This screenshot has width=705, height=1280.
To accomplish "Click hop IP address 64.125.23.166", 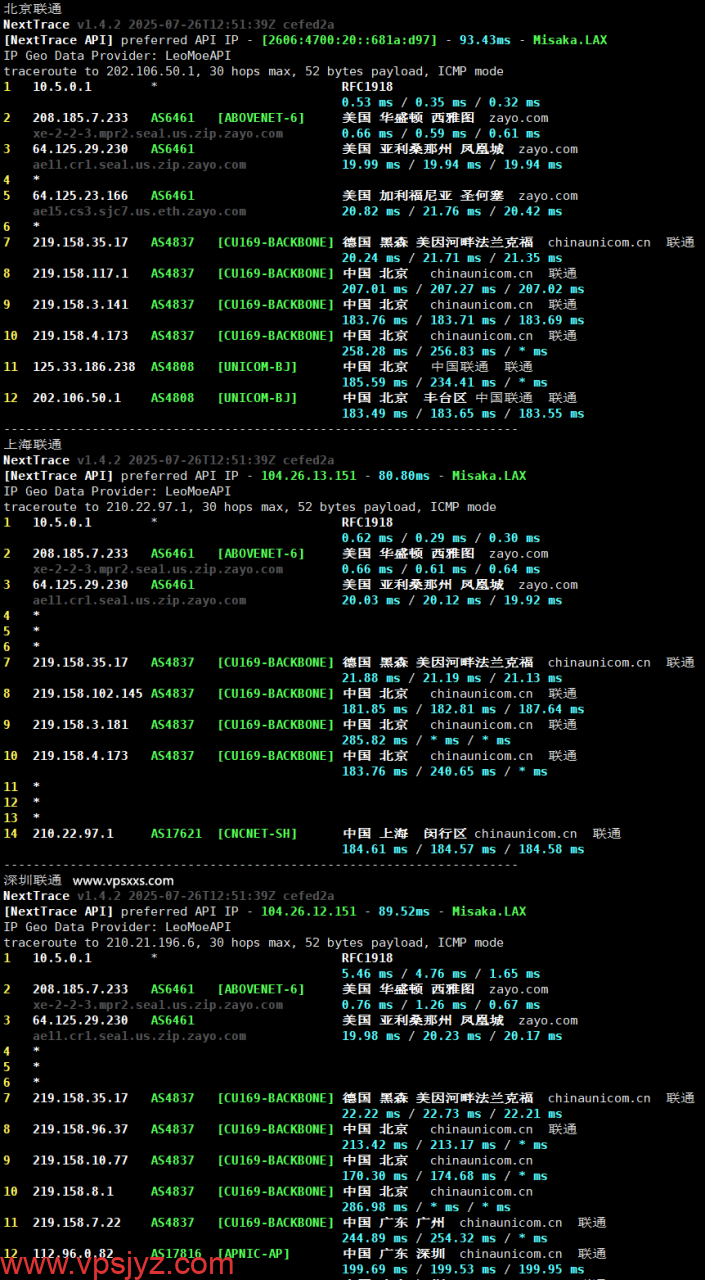I will click(80, 196).
